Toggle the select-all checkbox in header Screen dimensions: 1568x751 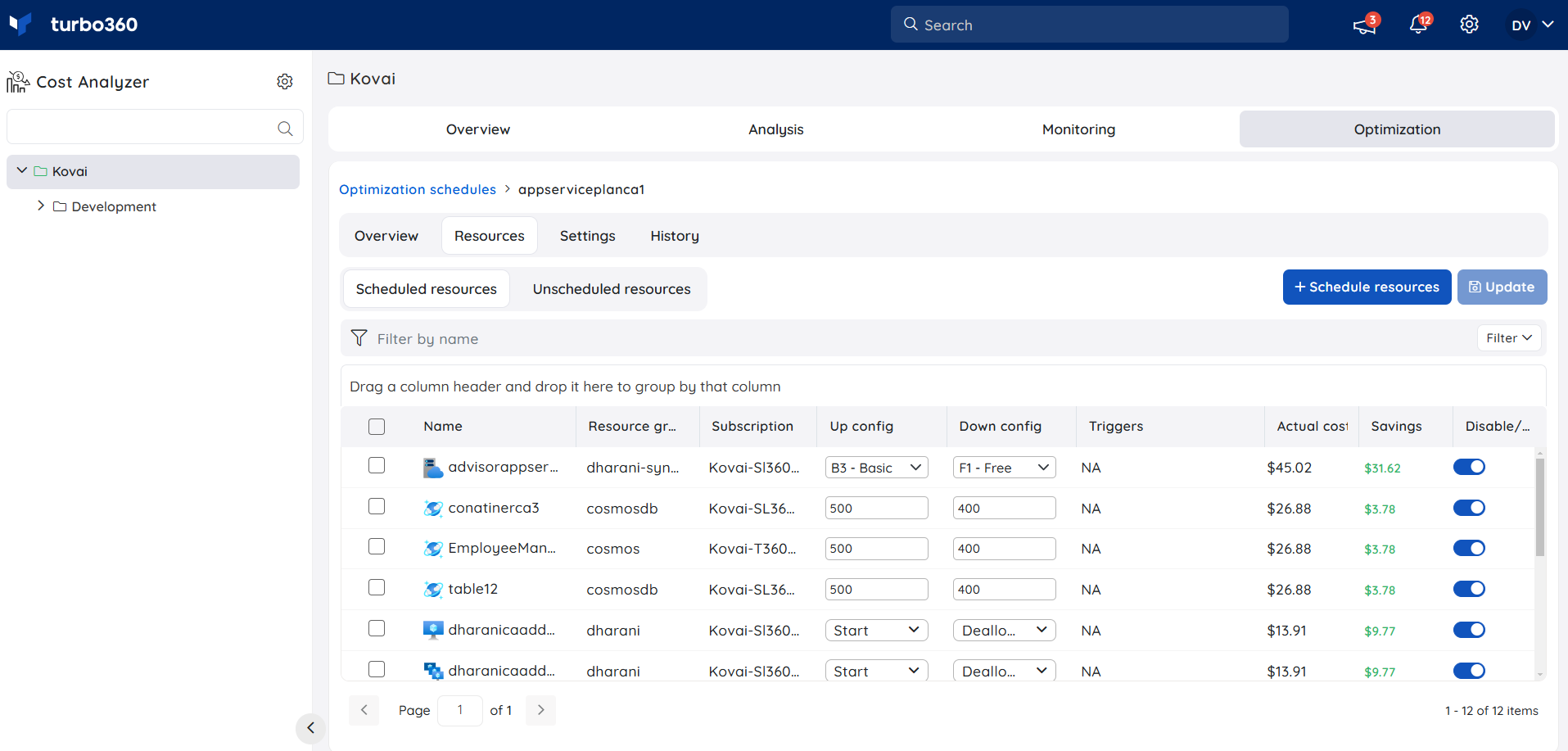click(377, 427)
